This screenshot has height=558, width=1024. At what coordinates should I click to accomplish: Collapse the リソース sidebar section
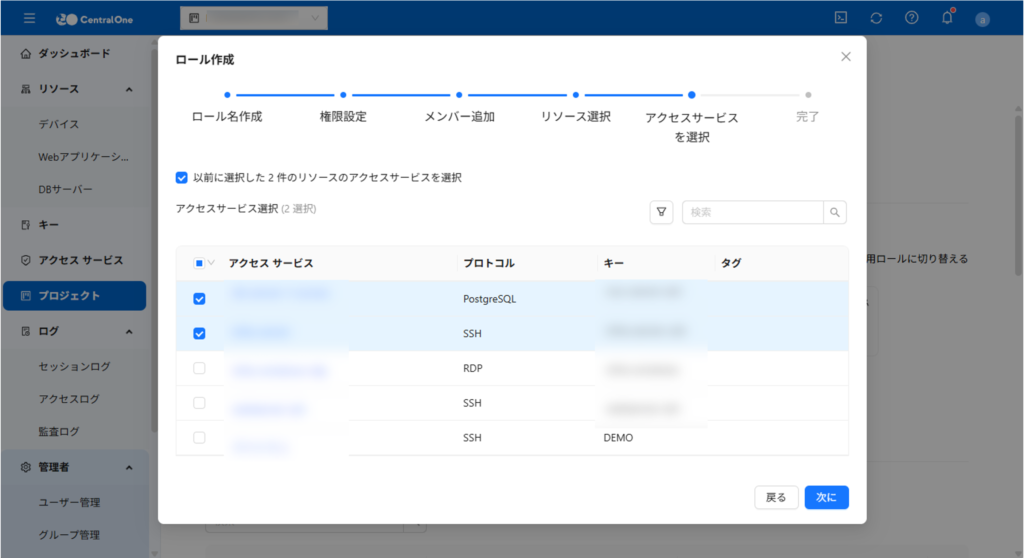coord(129,89)
